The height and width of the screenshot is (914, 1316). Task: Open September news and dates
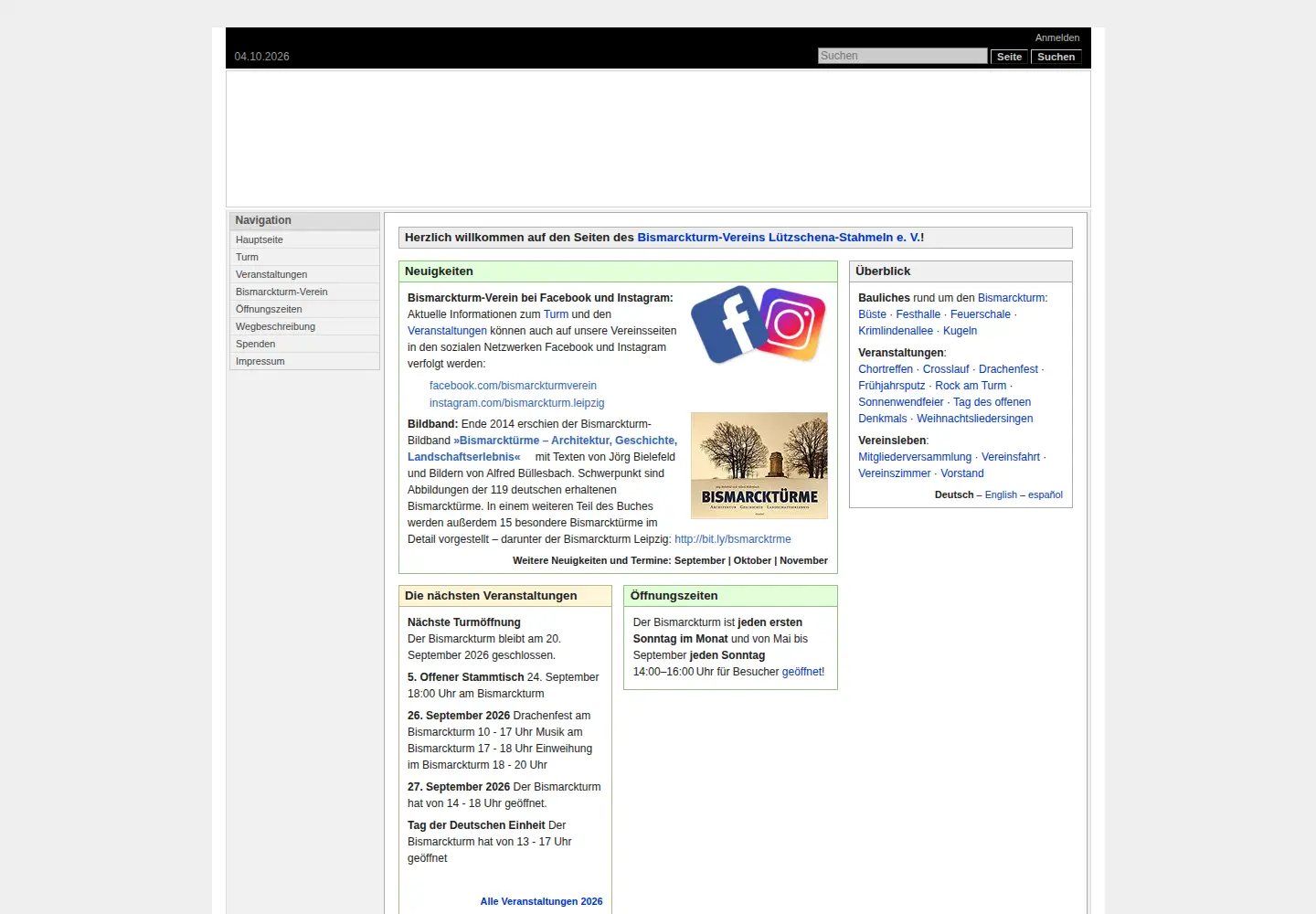pos(700,560)
